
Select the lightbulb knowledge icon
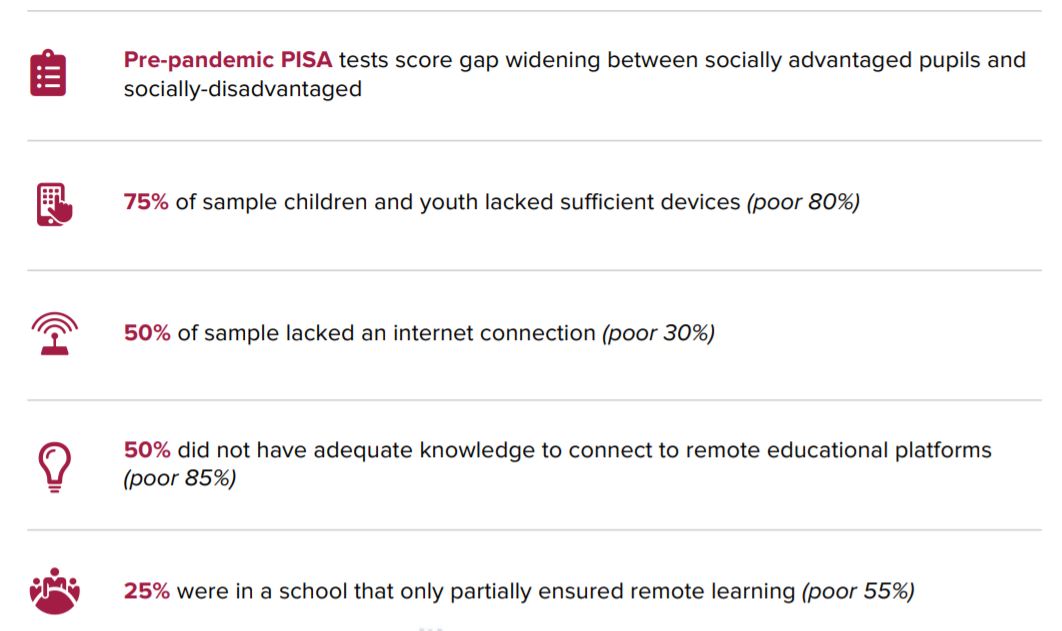pos(55,466)
